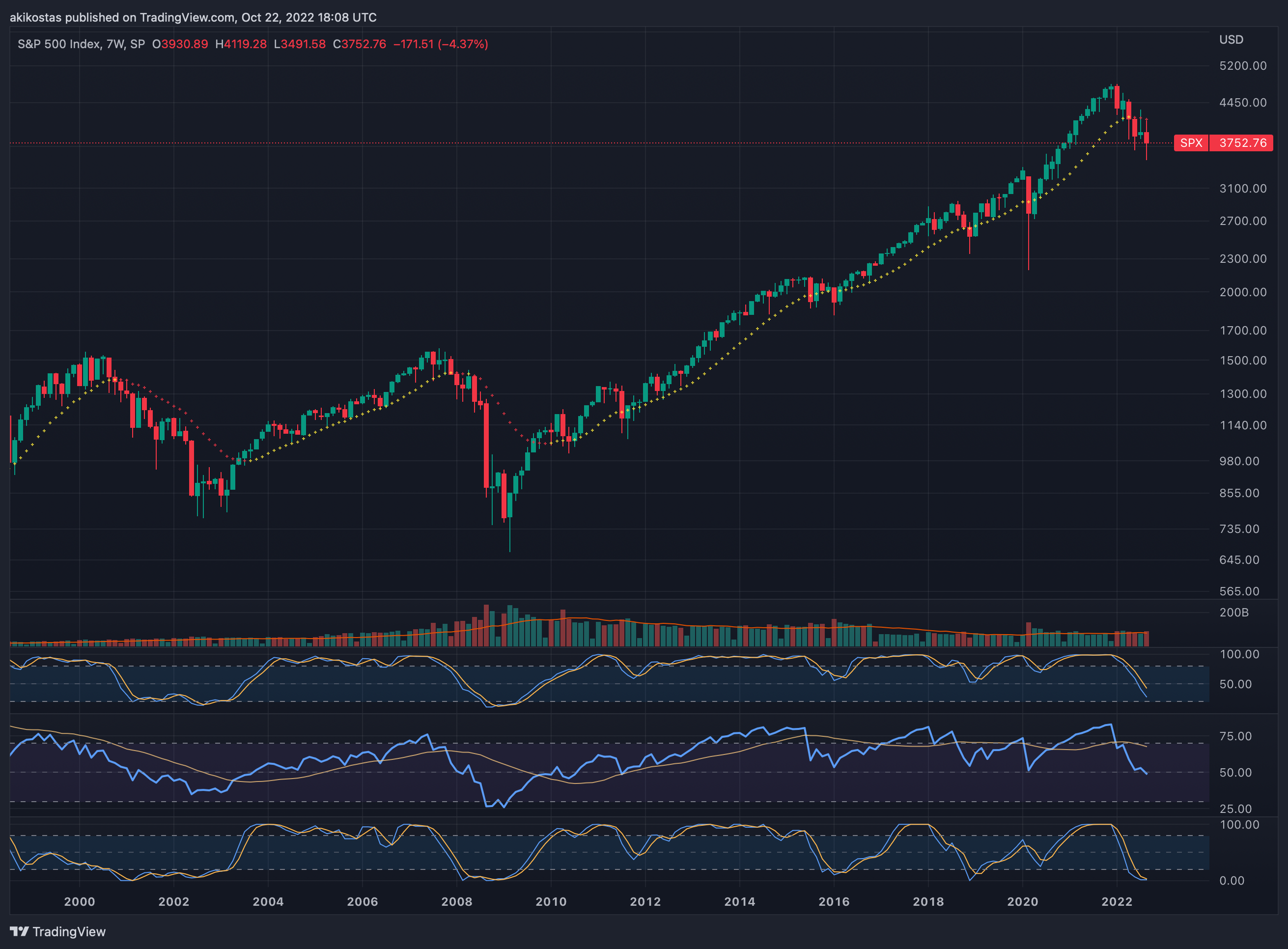The width and height of the screenshot is (1288, 949).
Task: Click the 0.00 label on bottom oscillator
Action: 1232,881
